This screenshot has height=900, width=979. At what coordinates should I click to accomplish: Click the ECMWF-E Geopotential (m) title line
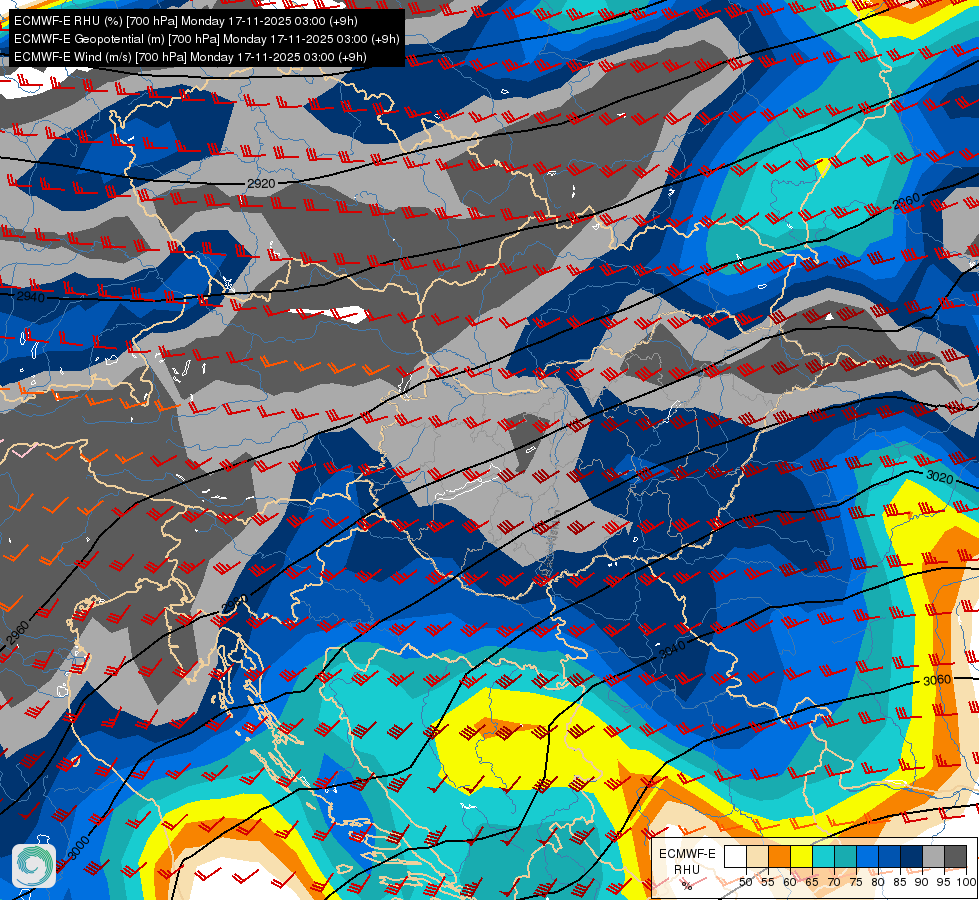[x=206, y=39]
